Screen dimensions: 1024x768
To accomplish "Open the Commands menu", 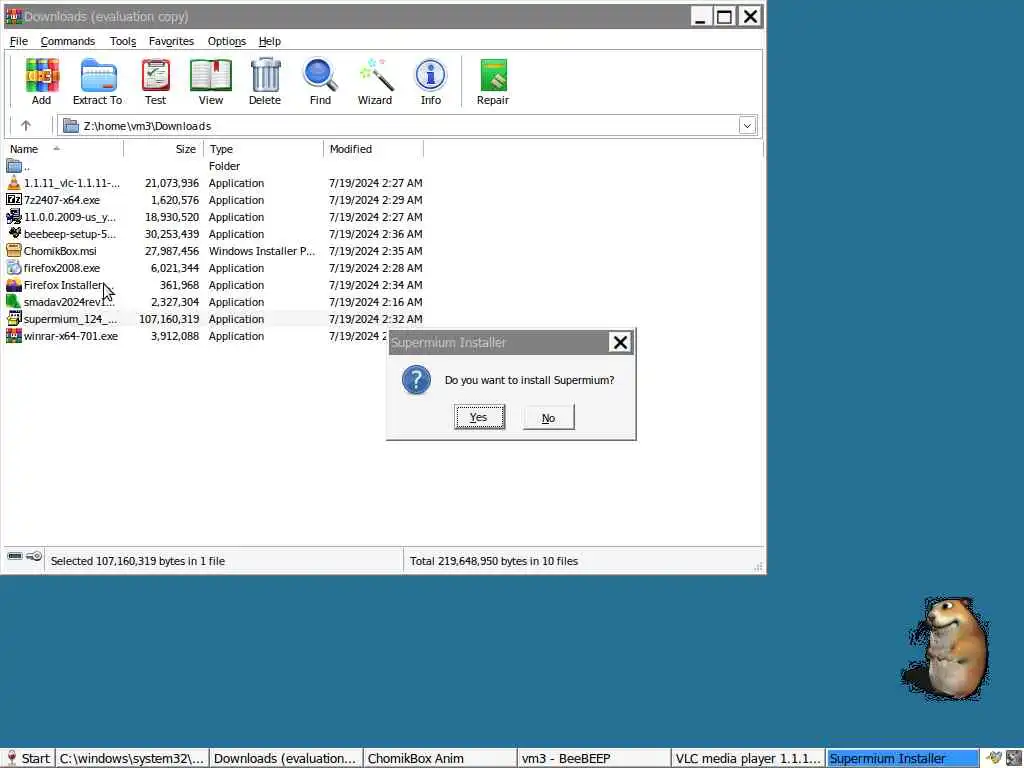I will 67,41.
